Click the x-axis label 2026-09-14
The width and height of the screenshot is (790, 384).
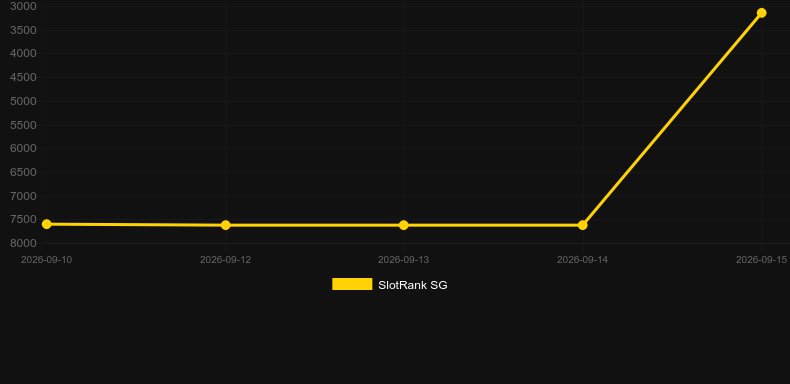click(582, 260)
